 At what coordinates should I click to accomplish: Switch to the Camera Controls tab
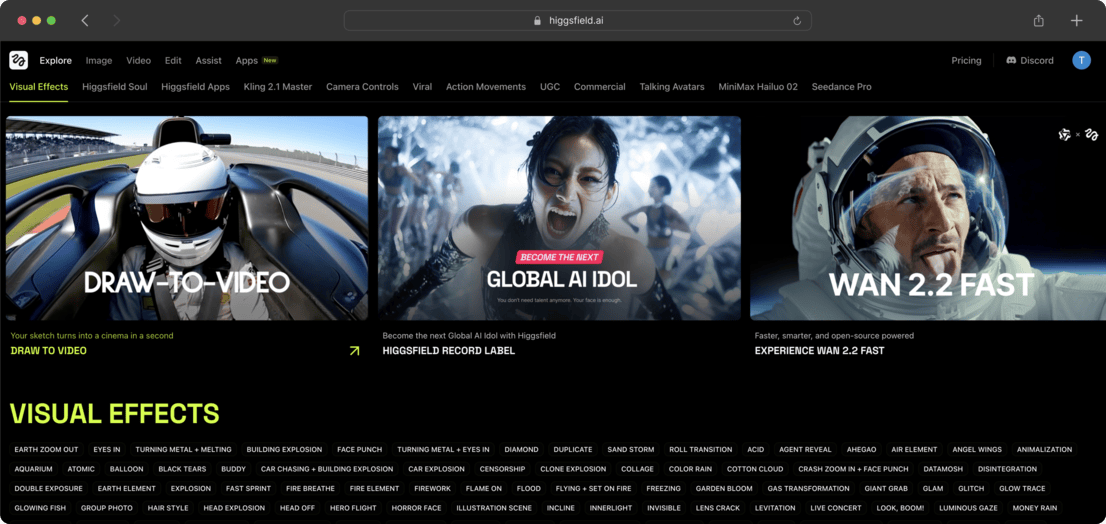tap(362, 87)
